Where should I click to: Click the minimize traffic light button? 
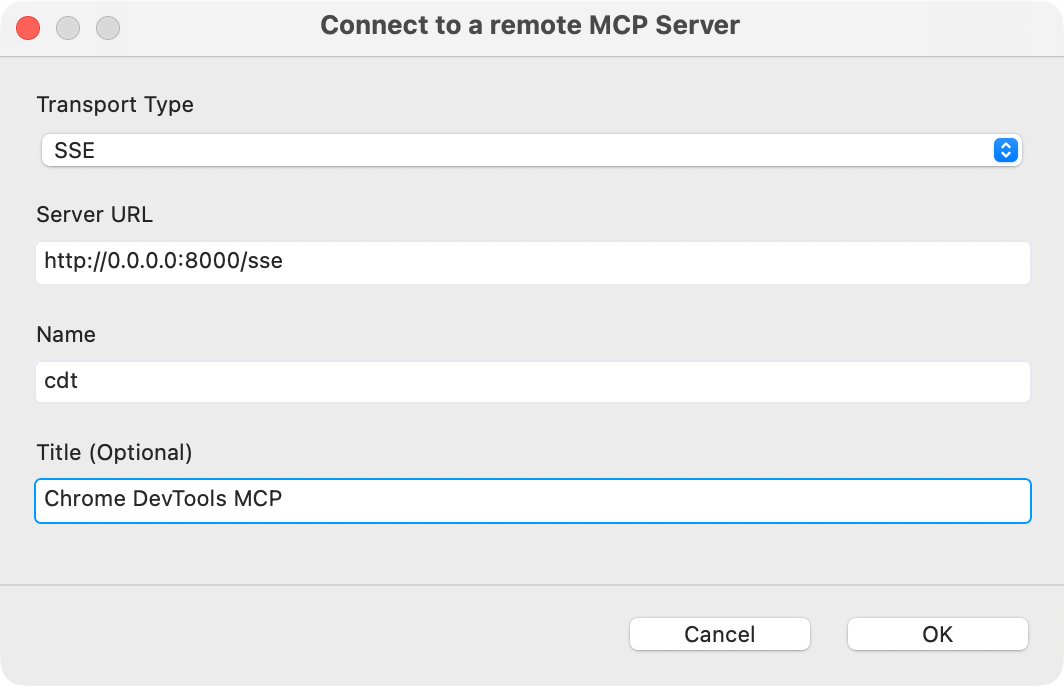click(x=68, y=28)
